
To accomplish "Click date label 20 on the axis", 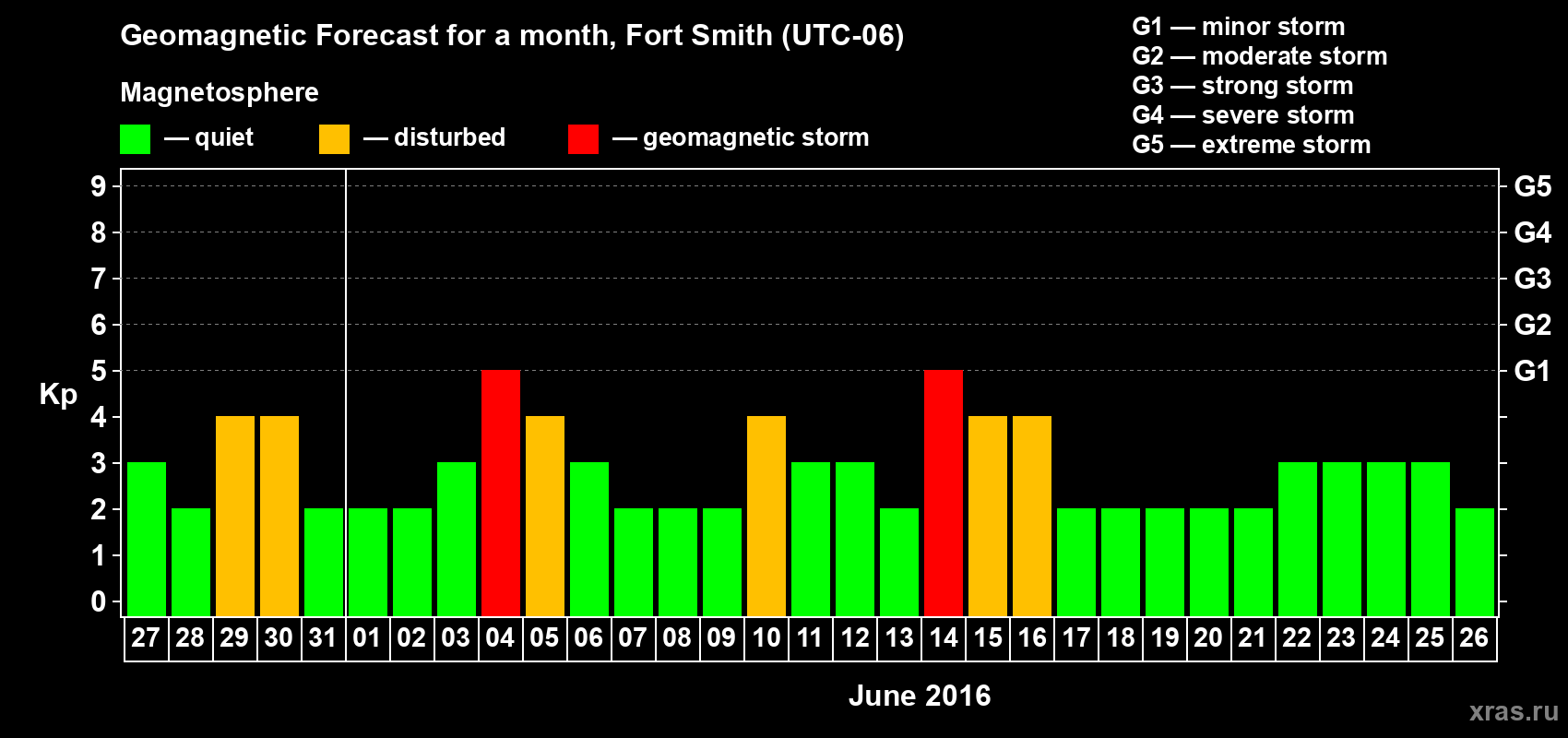I will pos(1208,638).
